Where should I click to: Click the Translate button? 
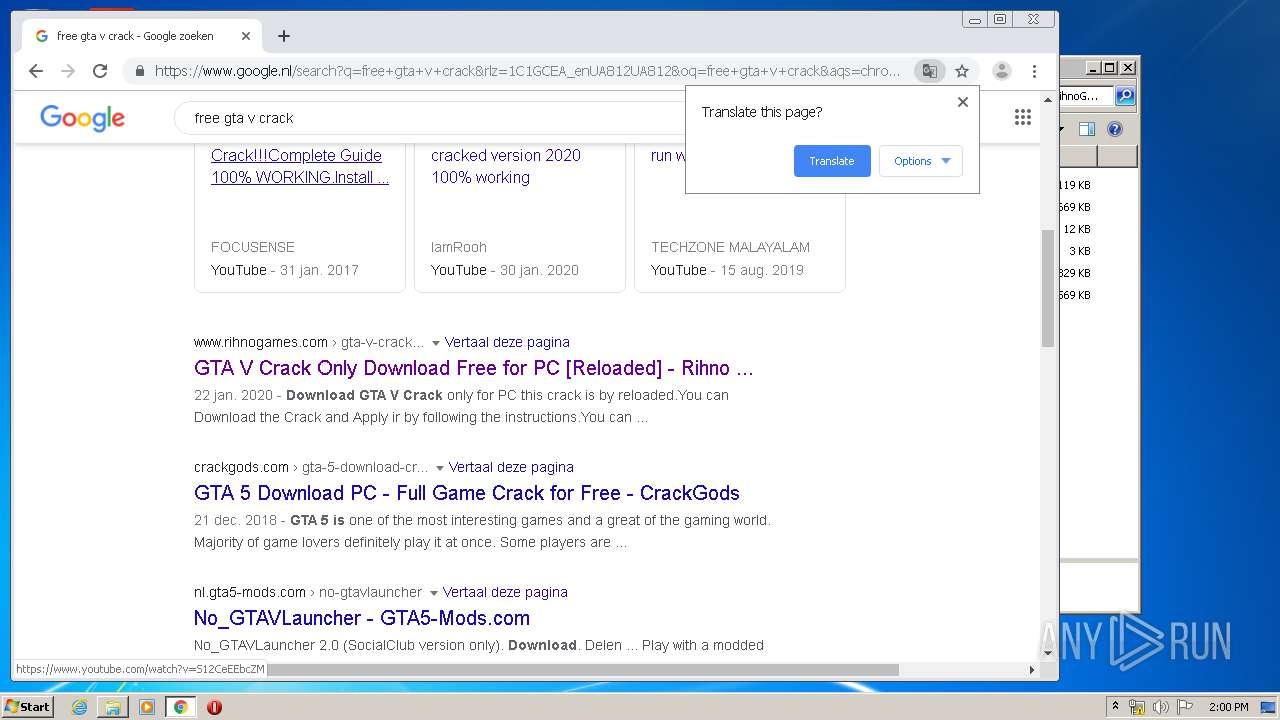832,161
